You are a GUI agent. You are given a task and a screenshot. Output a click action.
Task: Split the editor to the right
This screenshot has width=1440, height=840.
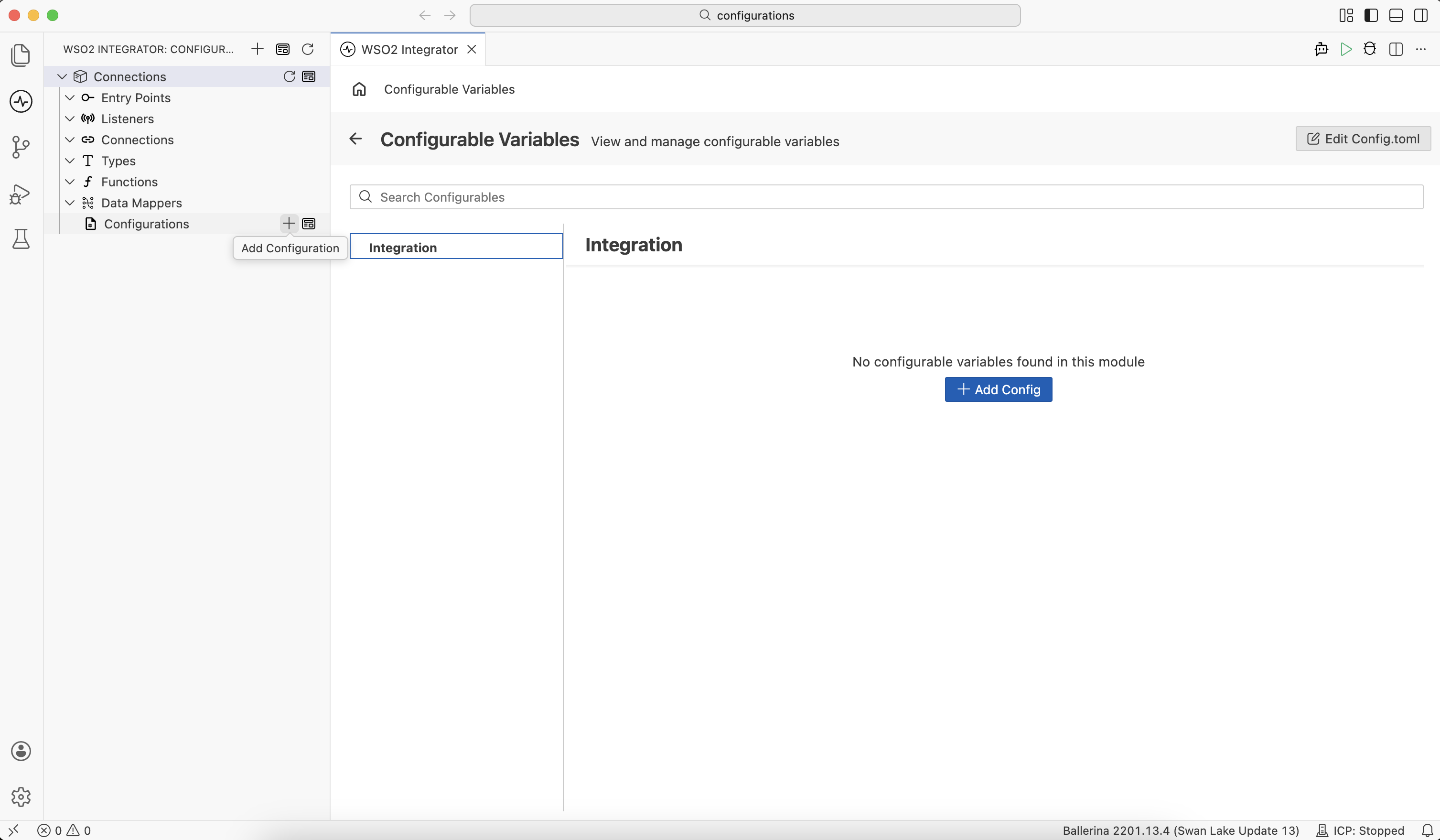click(x=1396, y=49)
